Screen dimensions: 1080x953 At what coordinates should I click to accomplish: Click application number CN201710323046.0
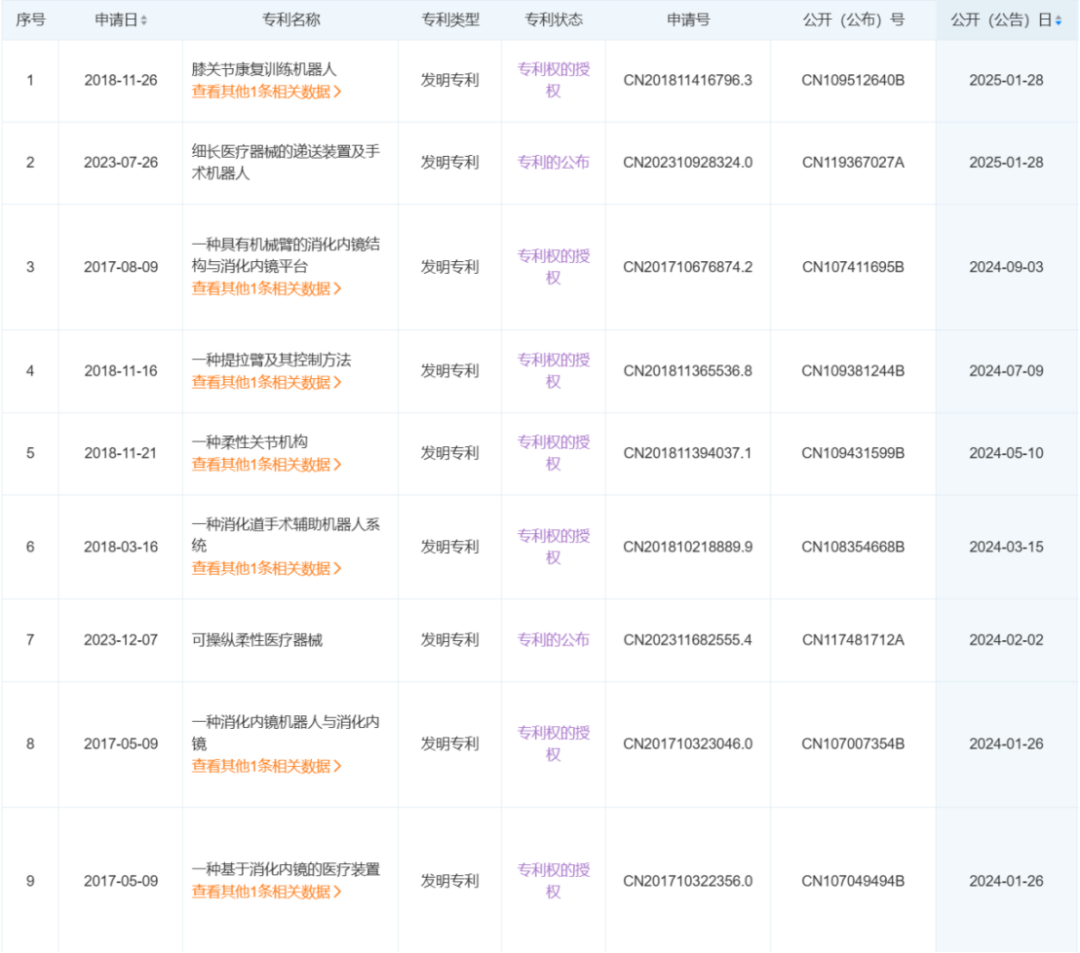[x=688, y=744]
